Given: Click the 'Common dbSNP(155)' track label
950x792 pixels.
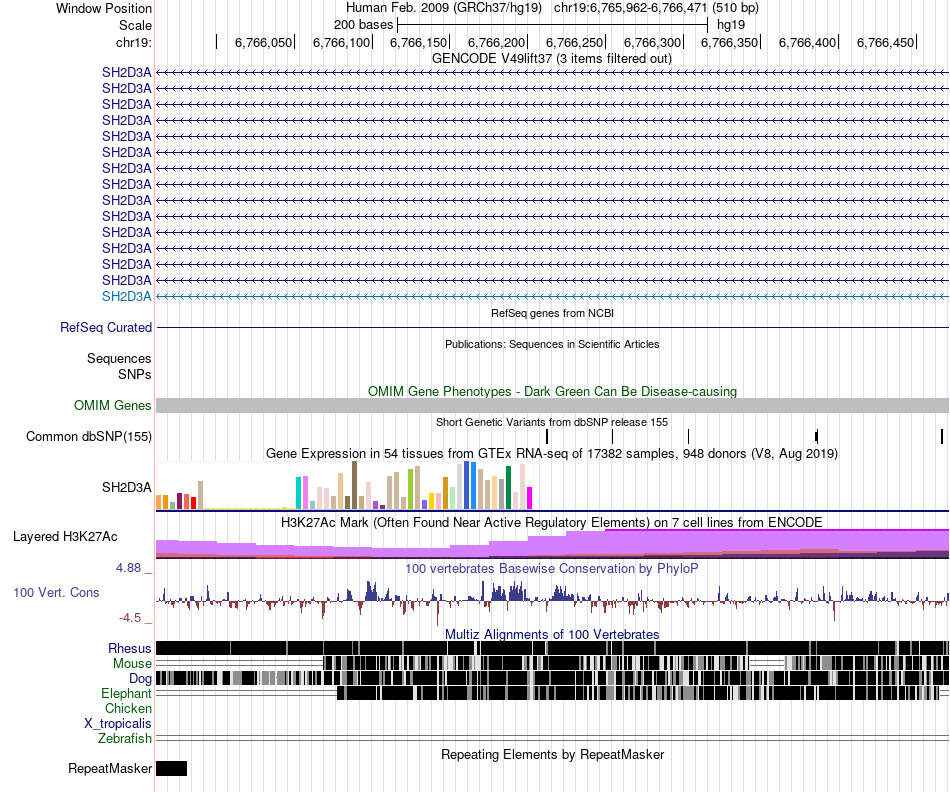Looking at the screenshot, I should pyautogui.click(x=89, y=436).
